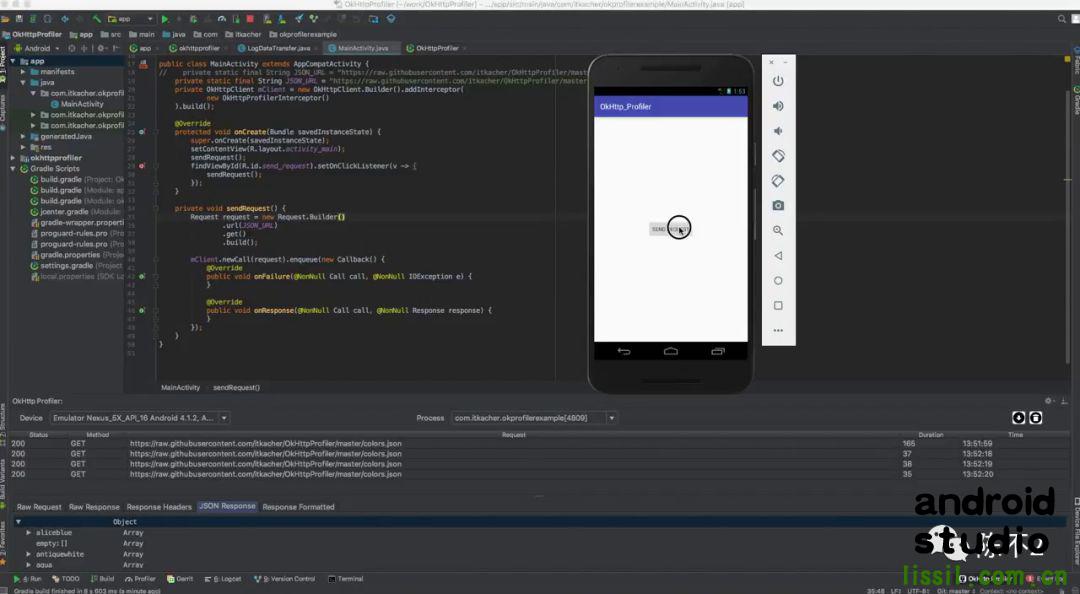The image size is (1080, 594).
Task: Select MainActivity in the project tree
Action: (77, 104)
